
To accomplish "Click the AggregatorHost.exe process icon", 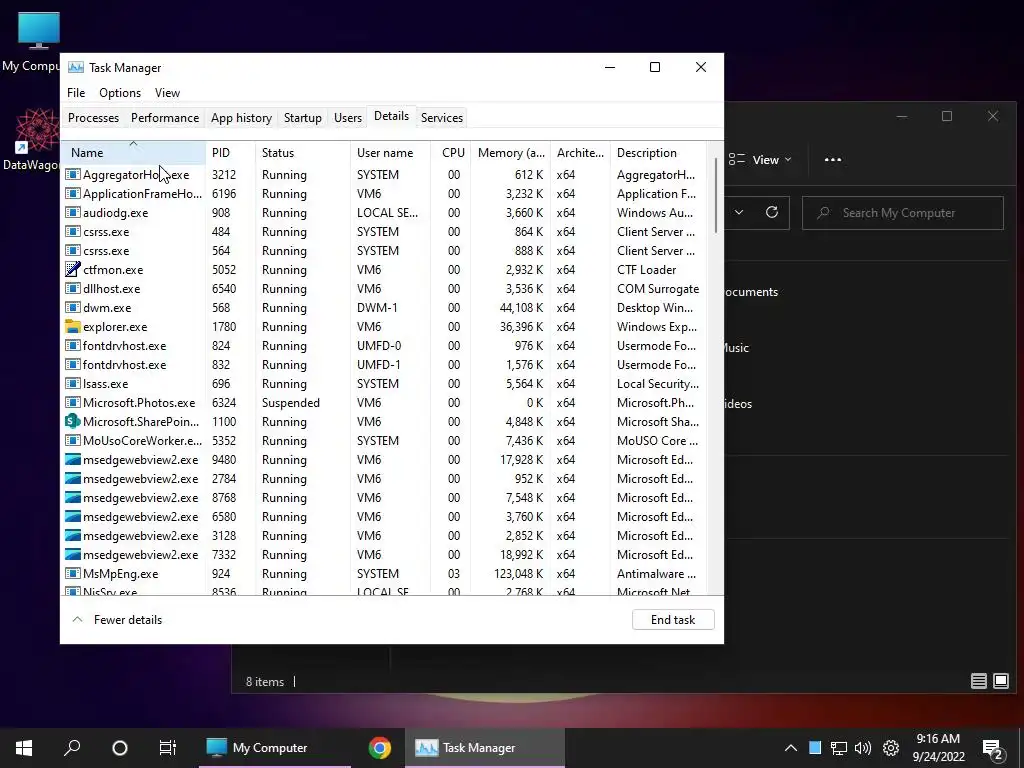I will coord(72,175).
